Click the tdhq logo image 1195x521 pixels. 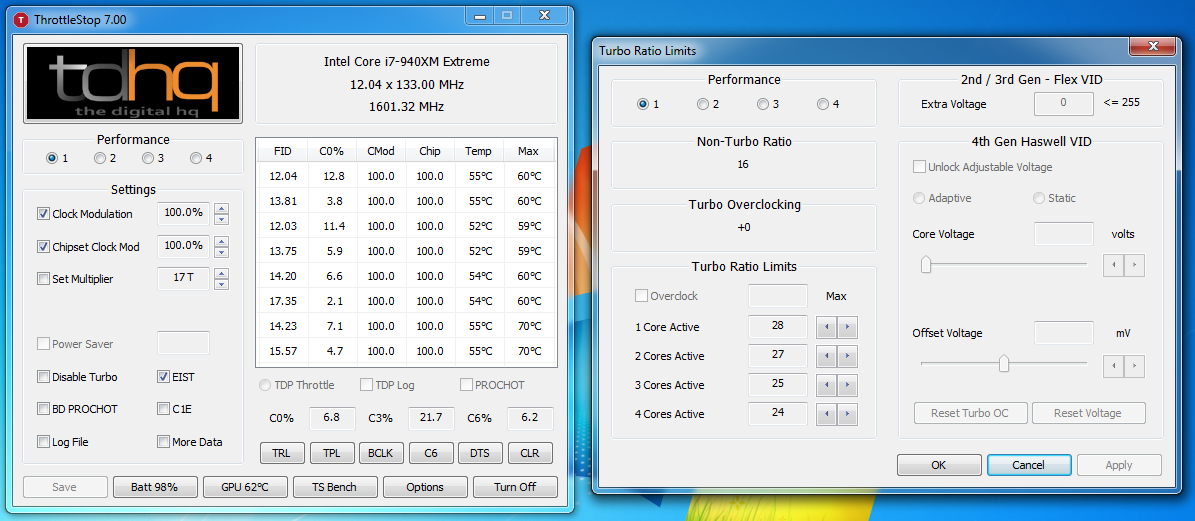pyautogui.click(x=133, y=83)
